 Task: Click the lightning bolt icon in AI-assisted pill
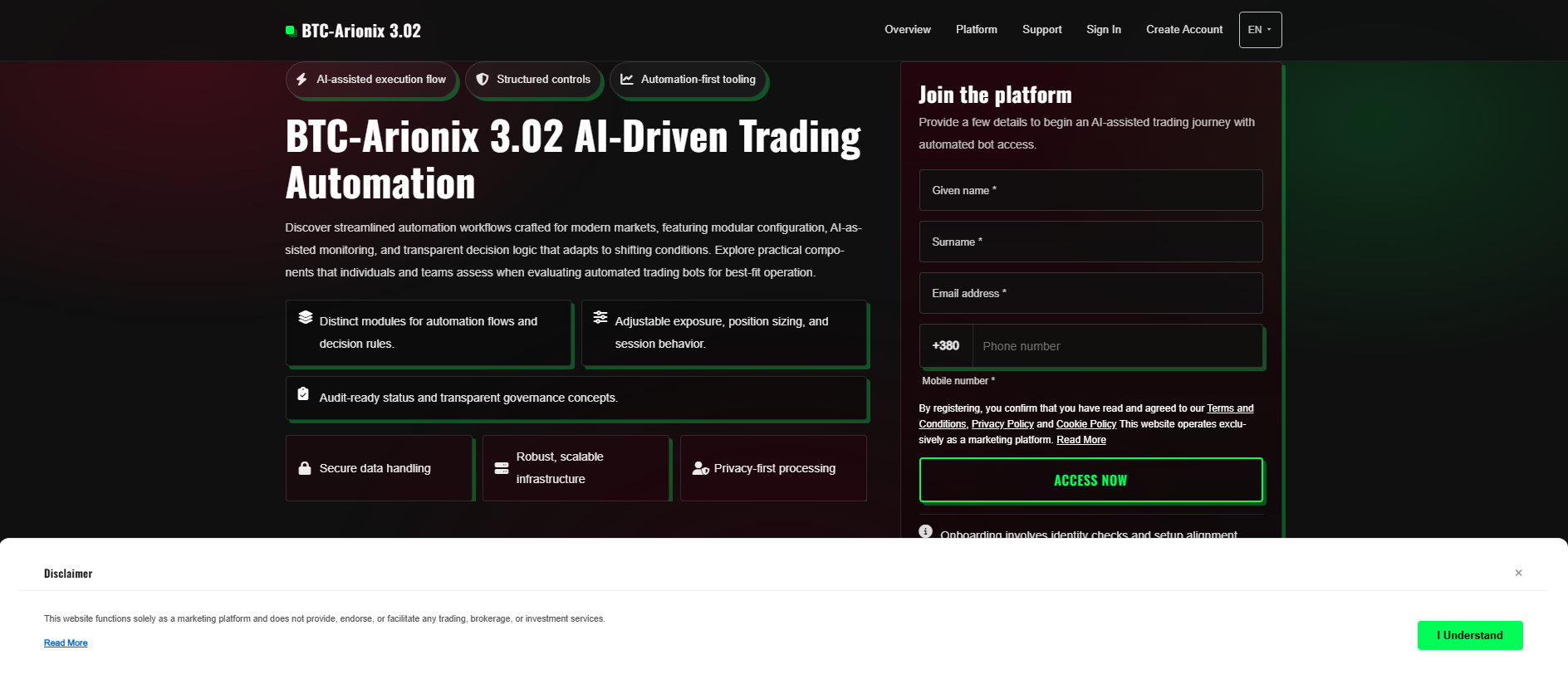(x=301, y=80)
